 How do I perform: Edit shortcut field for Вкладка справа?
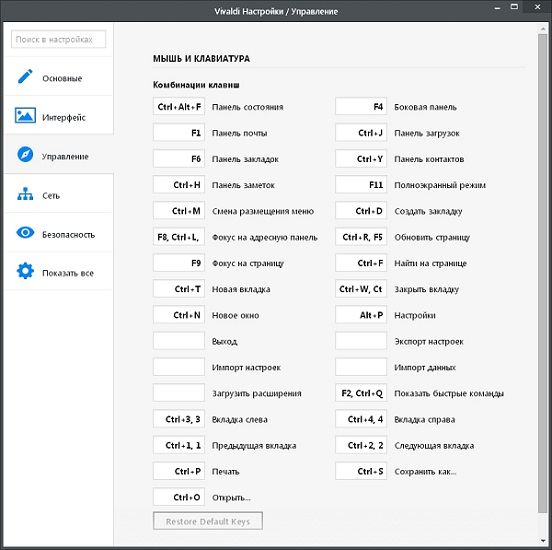pos(361,419)
